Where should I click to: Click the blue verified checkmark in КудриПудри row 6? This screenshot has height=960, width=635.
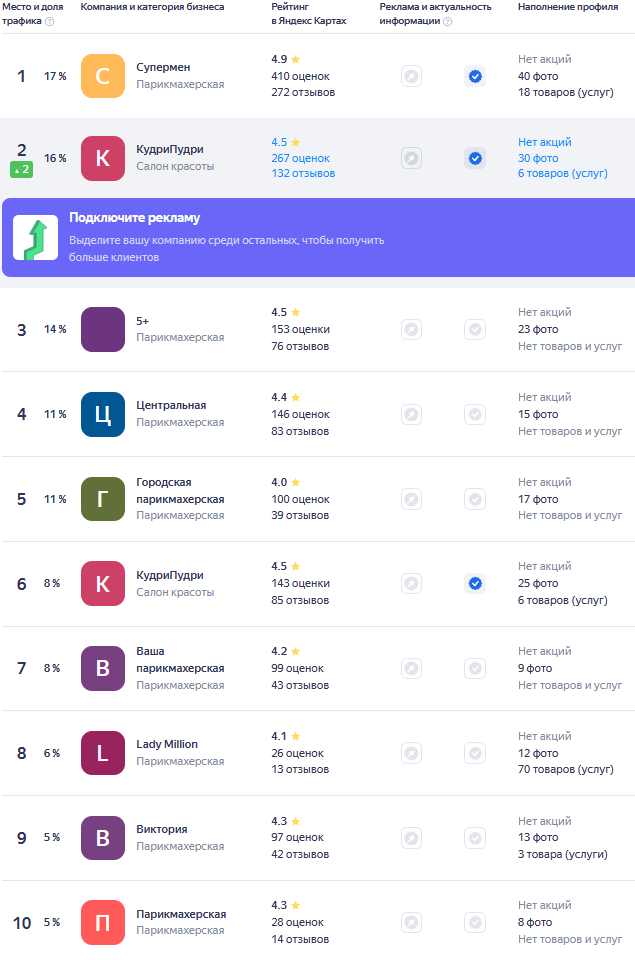(x=475, y=583)
